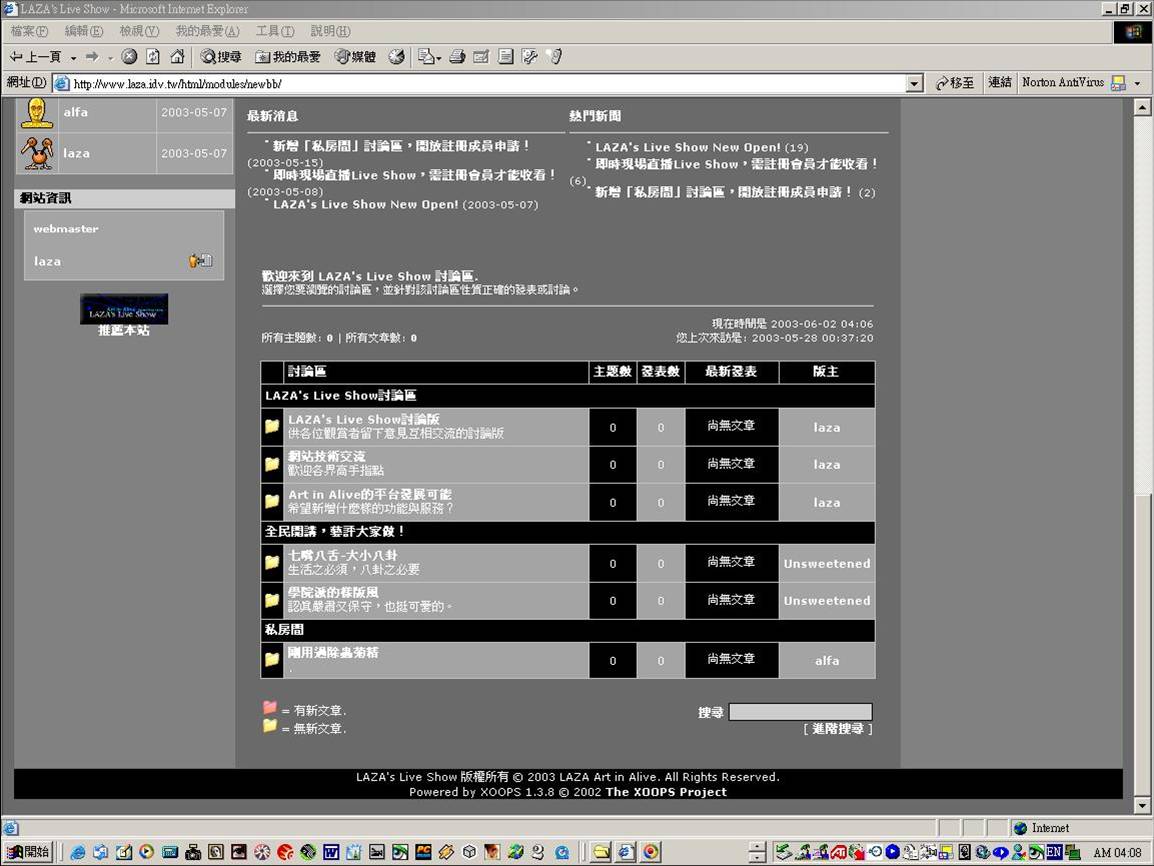Open the 搜尋 search toolbar button
The height and width of the screenshot is (866, 1154).
pos(221,57)
